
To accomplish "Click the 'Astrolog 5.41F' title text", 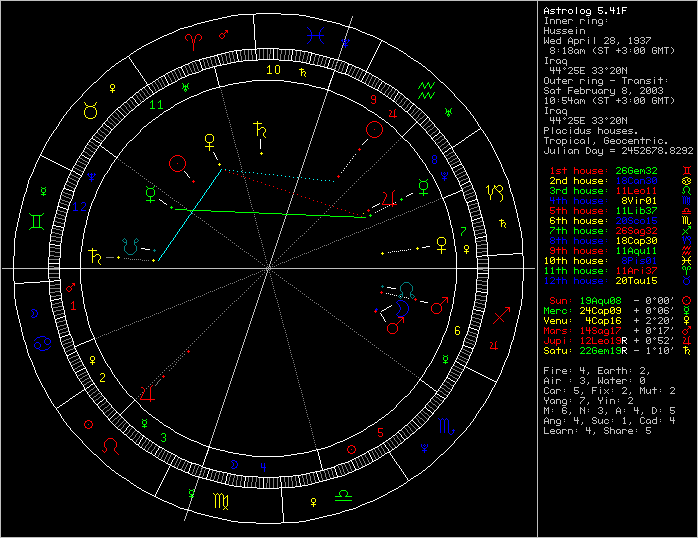I will coord(582,9).
